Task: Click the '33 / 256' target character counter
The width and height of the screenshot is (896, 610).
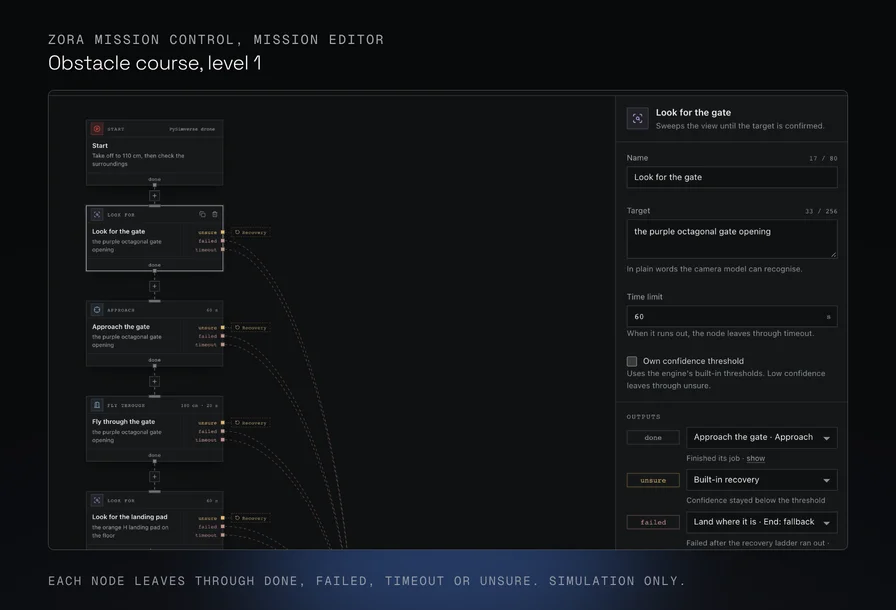Action: click(x=821, y=211)
